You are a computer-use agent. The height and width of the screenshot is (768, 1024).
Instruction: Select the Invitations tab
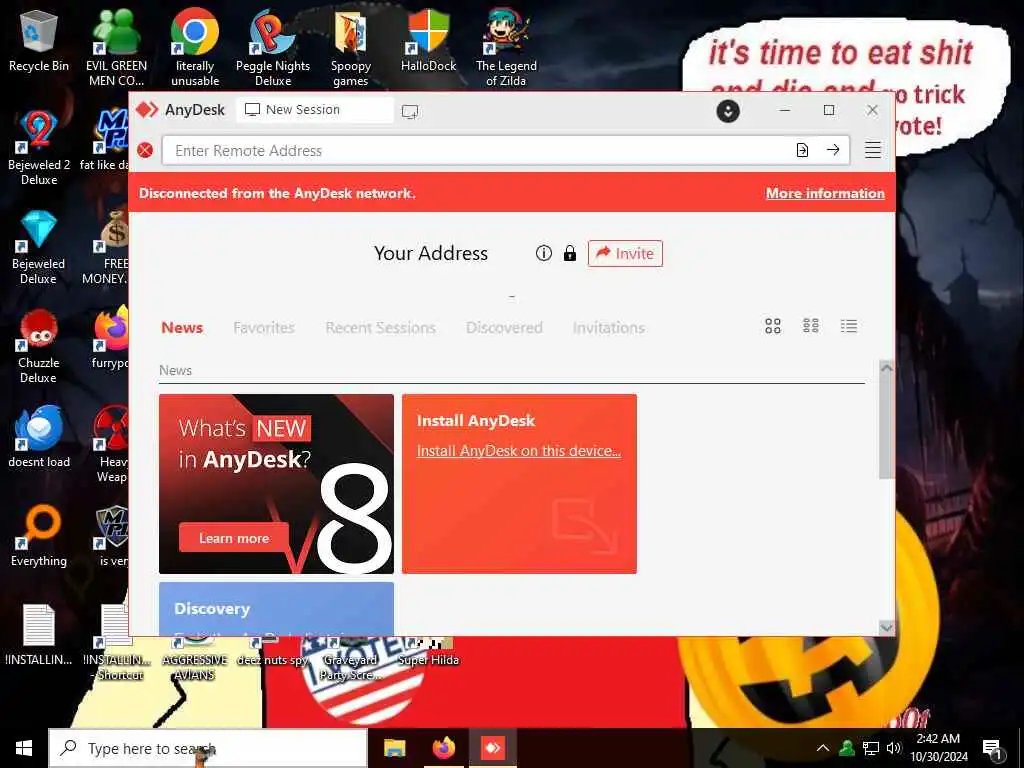(x=609, y=327)
